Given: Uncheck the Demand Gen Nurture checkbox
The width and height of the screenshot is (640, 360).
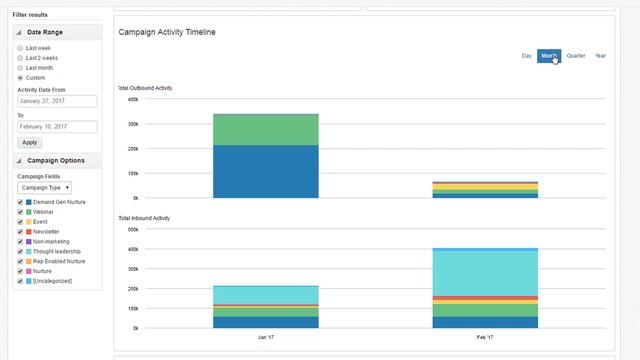Looking at the screenshot, I should (x=20, y=202).
